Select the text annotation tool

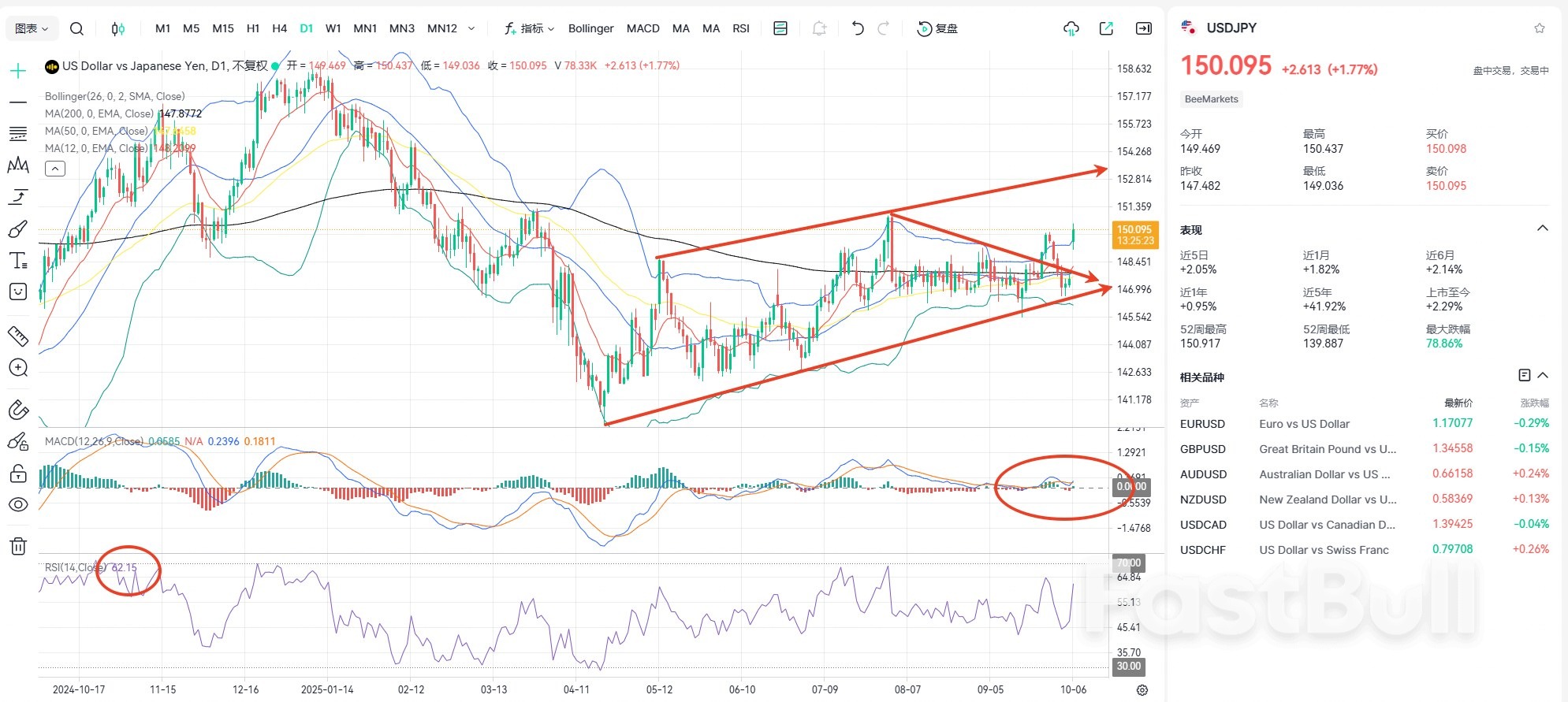tap(17, 260)
